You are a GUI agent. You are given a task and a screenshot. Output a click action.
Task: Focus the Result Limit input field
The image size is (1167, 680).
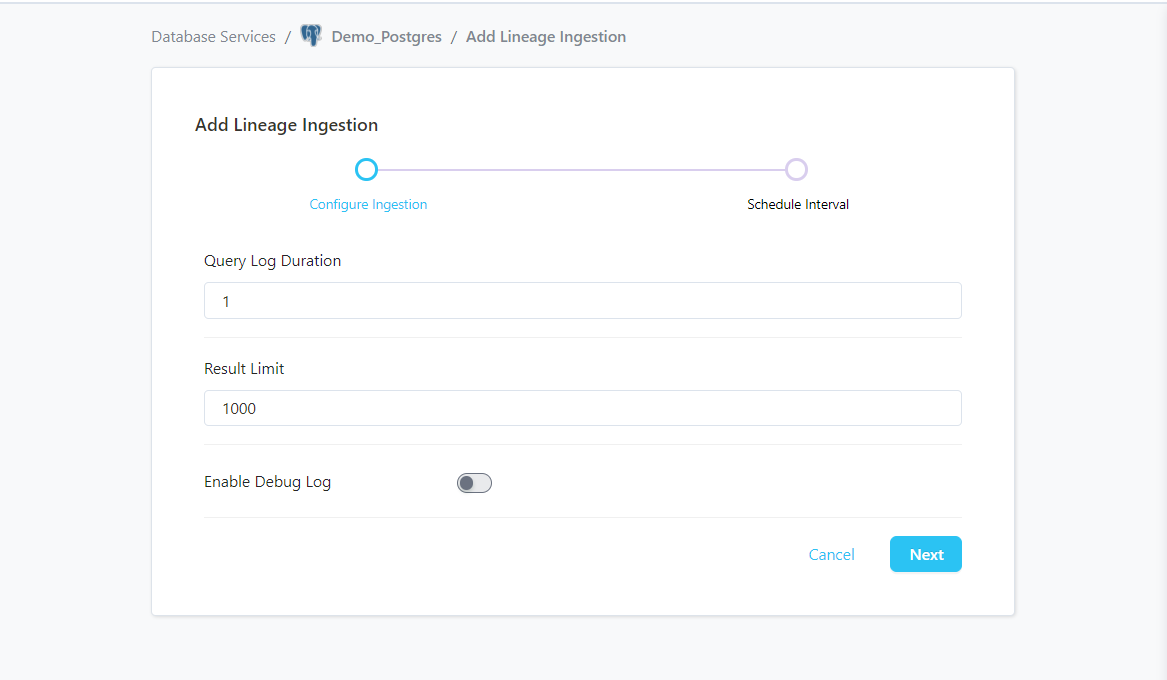pos(582,408)
